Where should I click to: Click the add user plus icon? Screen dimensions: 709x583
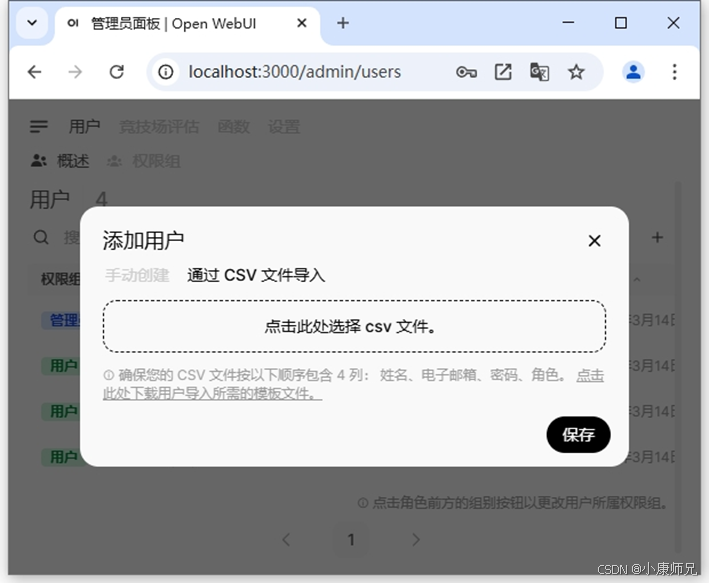(657, 237)
